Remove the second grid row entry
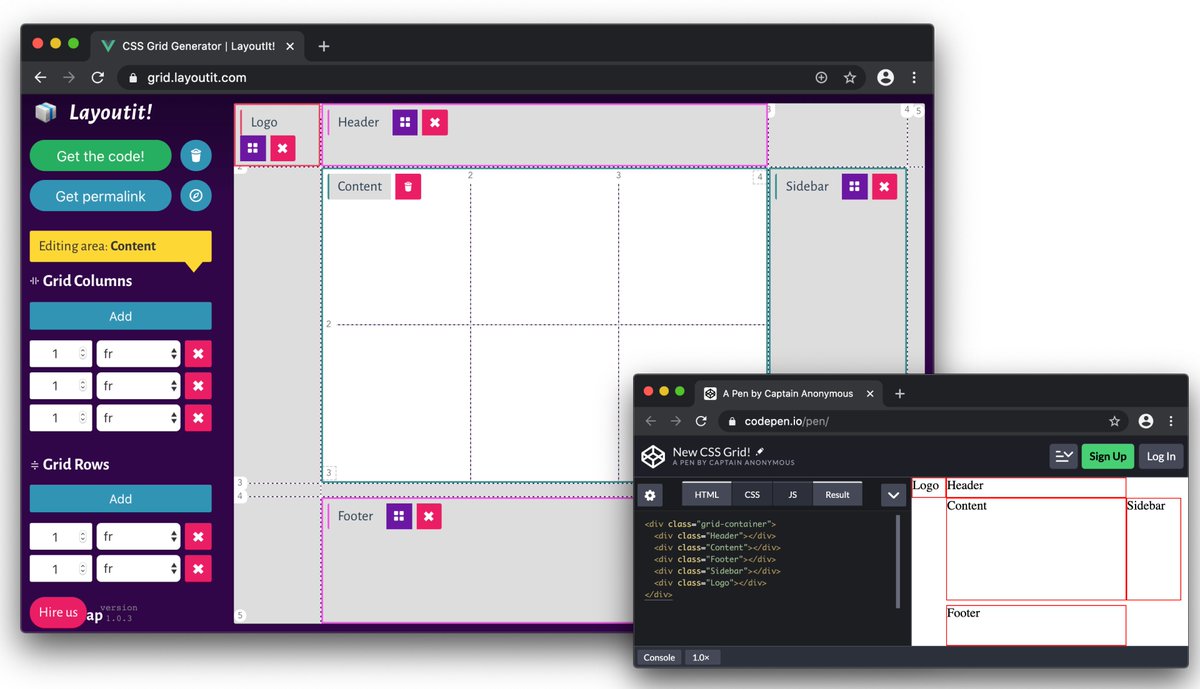 pos(198,569)
